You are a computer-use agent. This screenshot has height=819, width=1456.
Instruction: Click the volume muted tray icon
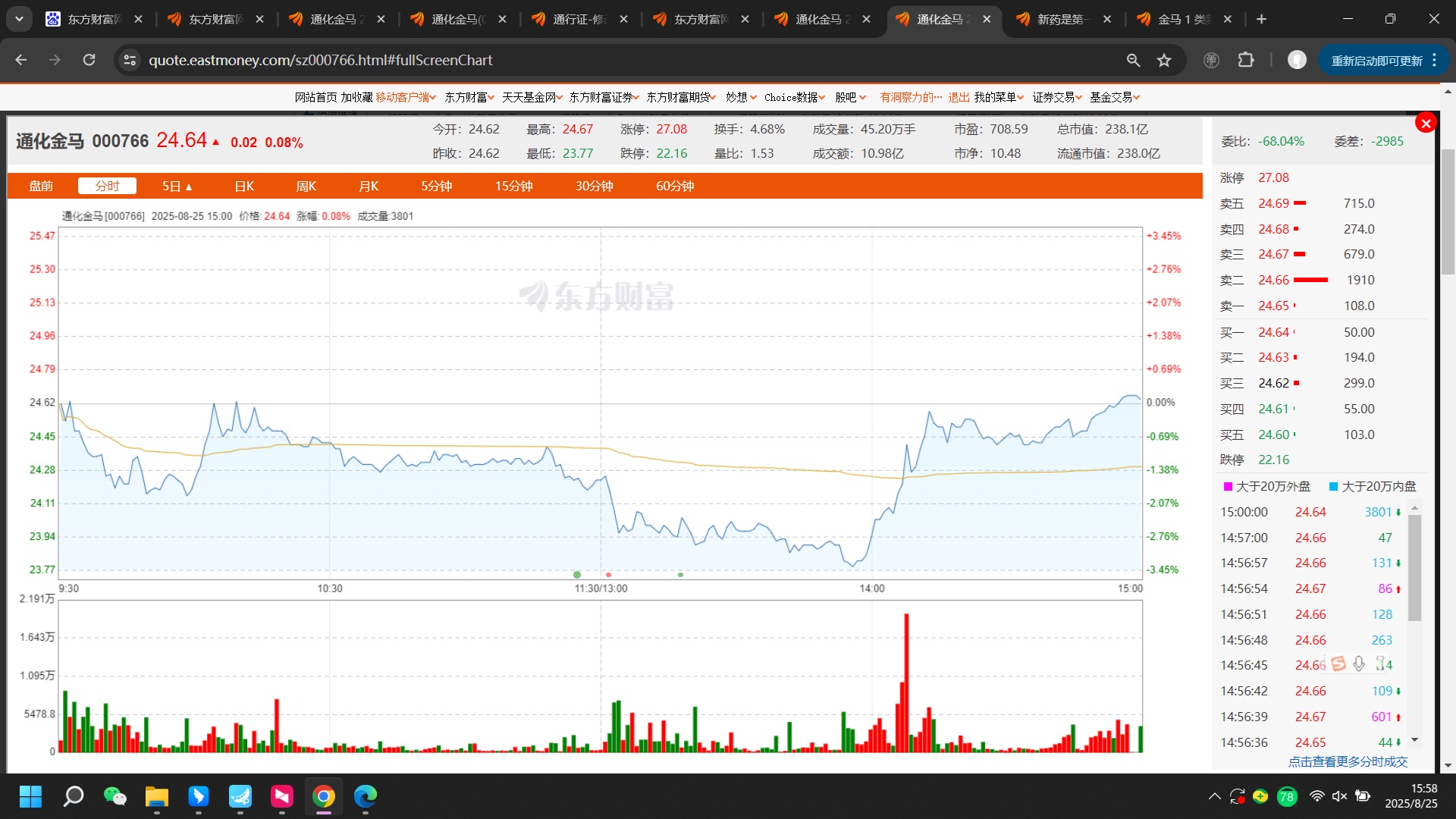point(1339,796)
